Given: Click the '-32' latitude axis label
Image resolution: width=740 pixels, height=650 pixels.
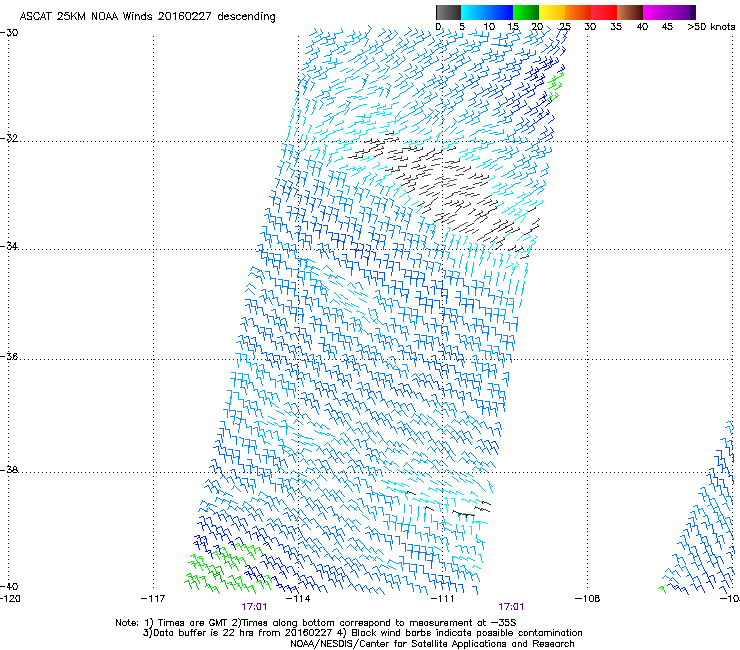Looking at the screenshot, I should [9, 138].
